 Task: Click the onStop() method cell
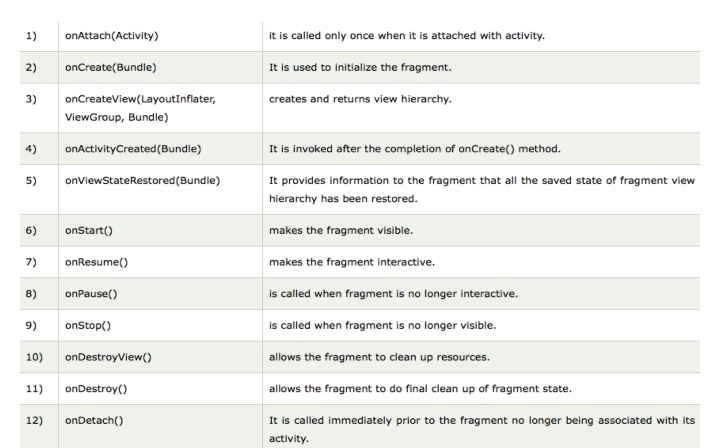[x=88, y=325]
